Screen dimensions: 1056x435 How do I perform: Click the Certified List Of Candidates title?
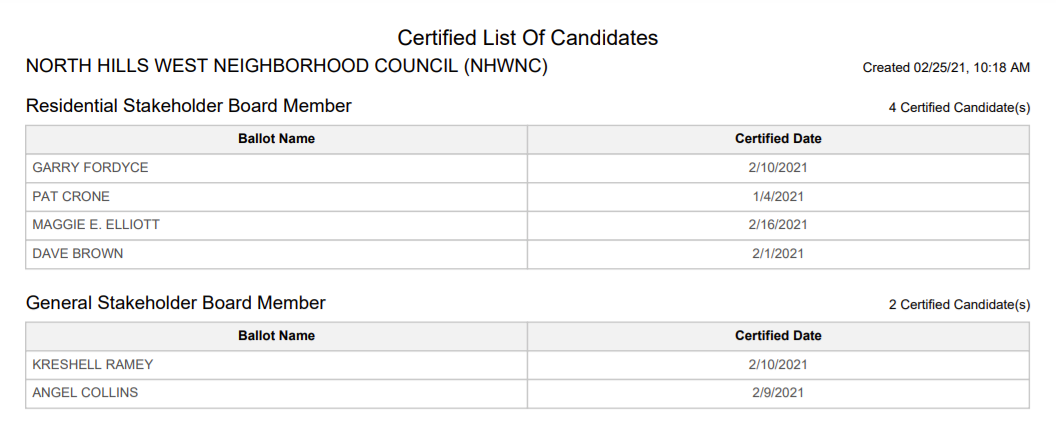pos(527,38)
